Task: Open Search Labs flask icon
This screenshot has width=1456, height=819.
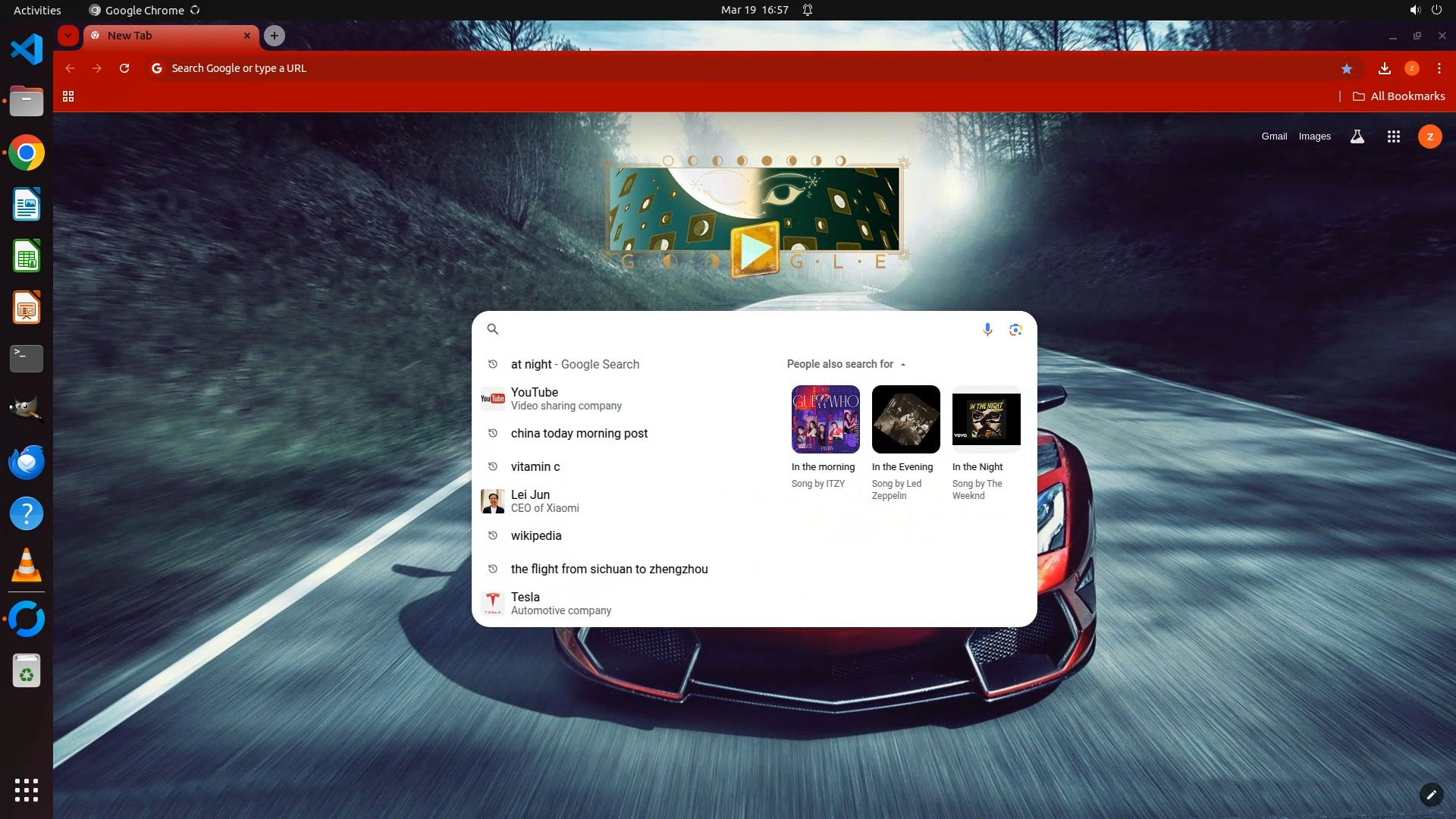Action: pyautogui.click(x=1357, y=136)
